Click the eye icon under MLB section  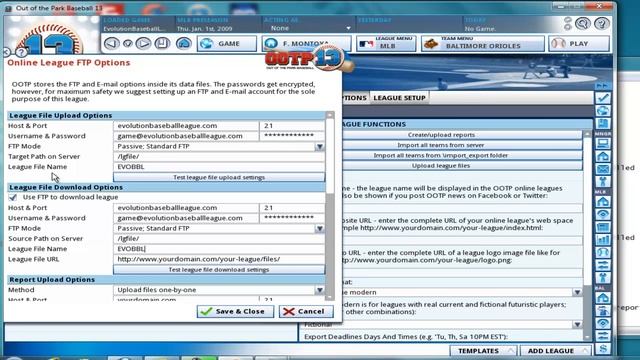pyautogui.click(x=603, y=214)
